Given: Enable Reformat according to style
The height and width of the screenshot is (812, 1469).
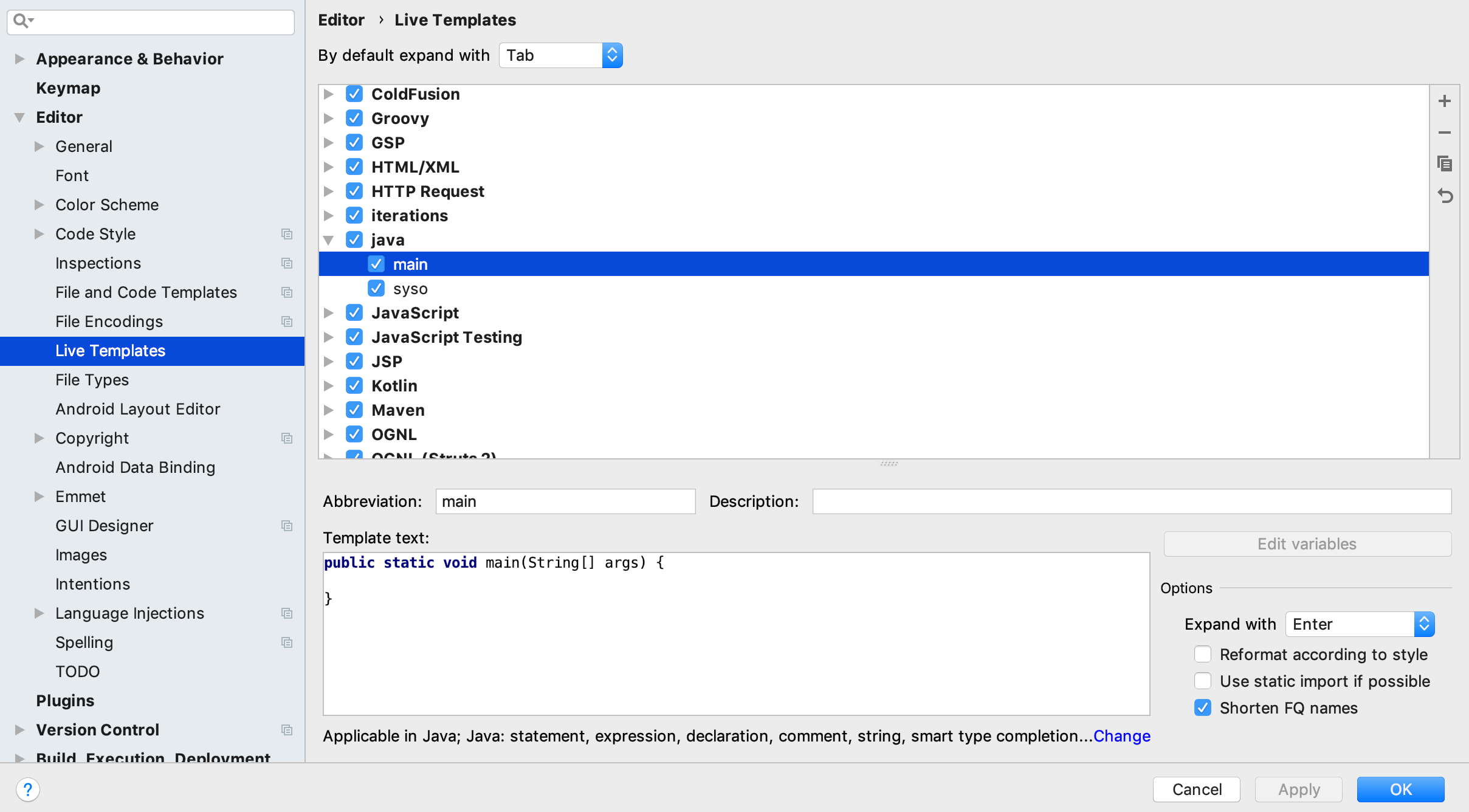Looking at the screenshot, I should [1203, 654].
